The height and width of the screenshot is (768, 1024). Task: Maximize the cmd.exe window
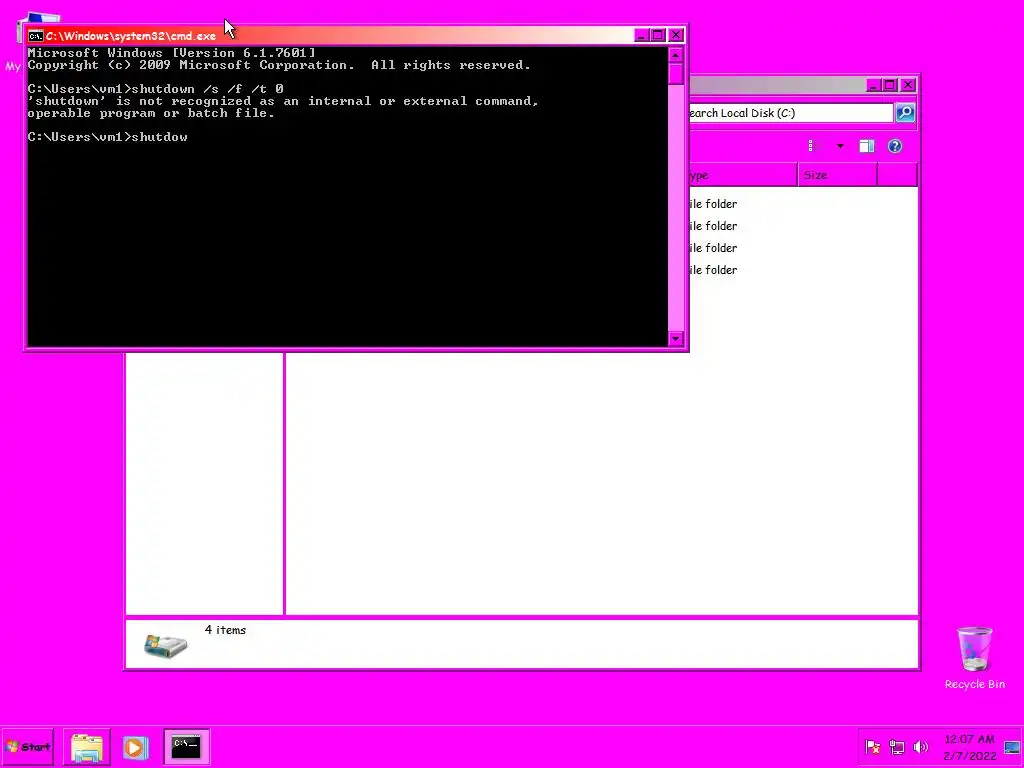click(658, 35)
